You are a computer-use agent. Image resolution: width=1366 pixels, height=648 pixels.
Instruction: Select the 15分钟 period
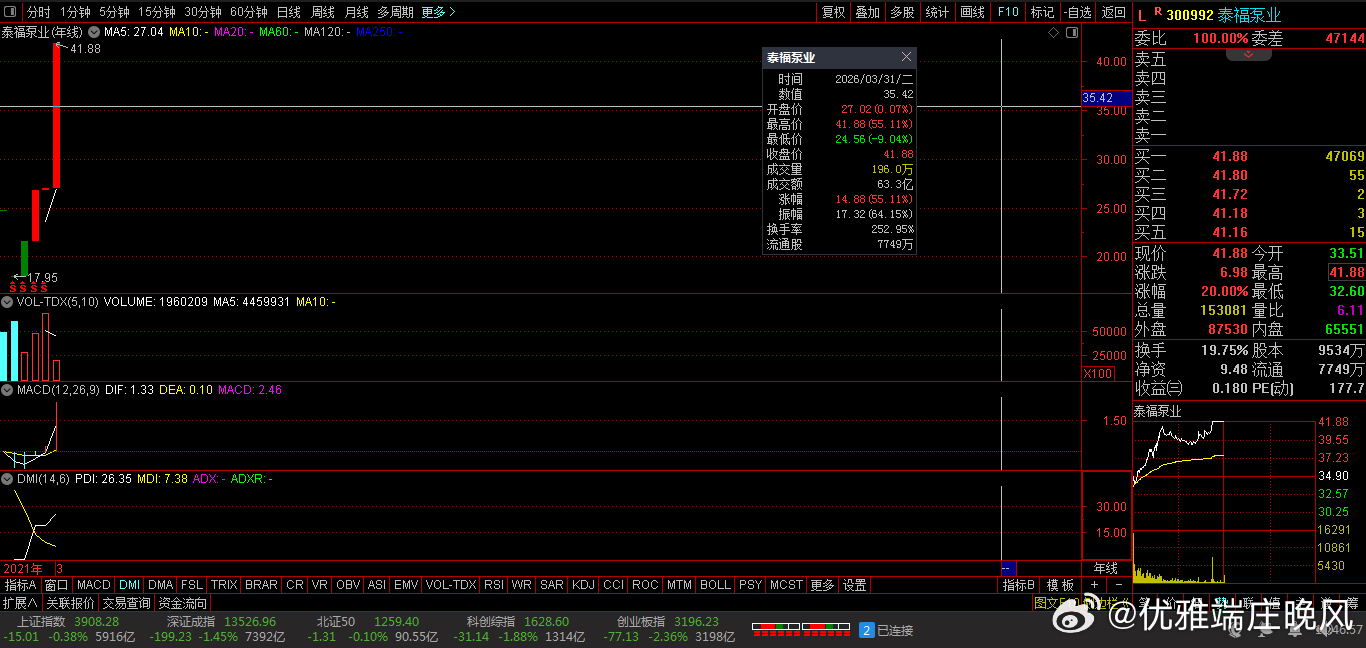pos(156,12)
